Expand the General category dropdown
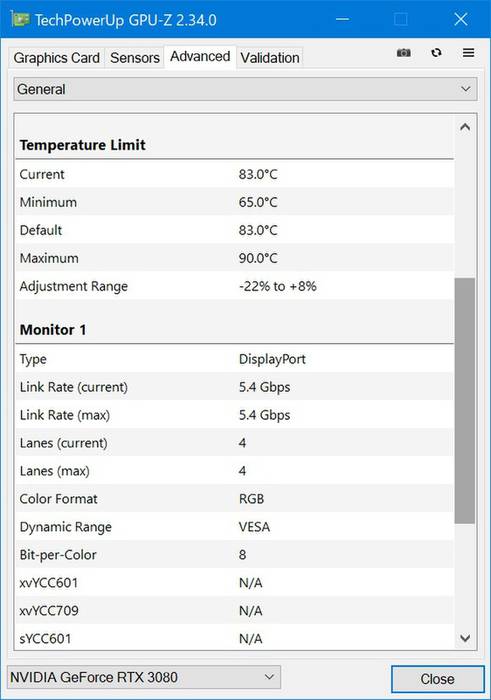The image size is (491, 700). [245, 89]
